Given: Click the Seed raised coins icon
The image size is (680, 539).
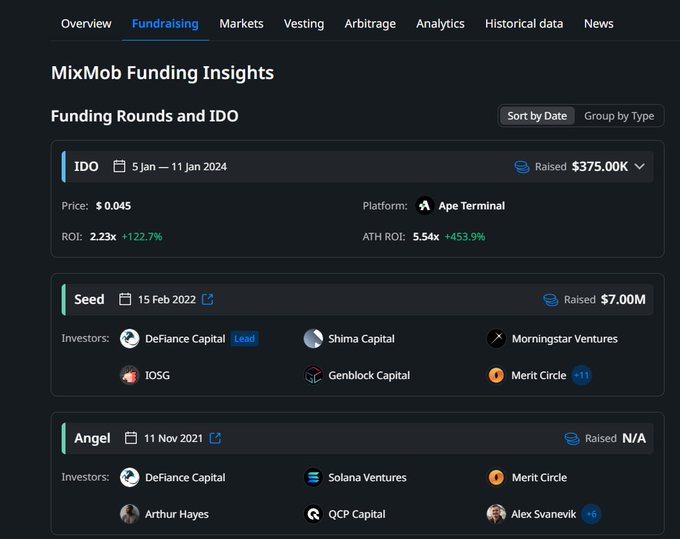Looking at the screenshot, I should (x=551, y=300).
